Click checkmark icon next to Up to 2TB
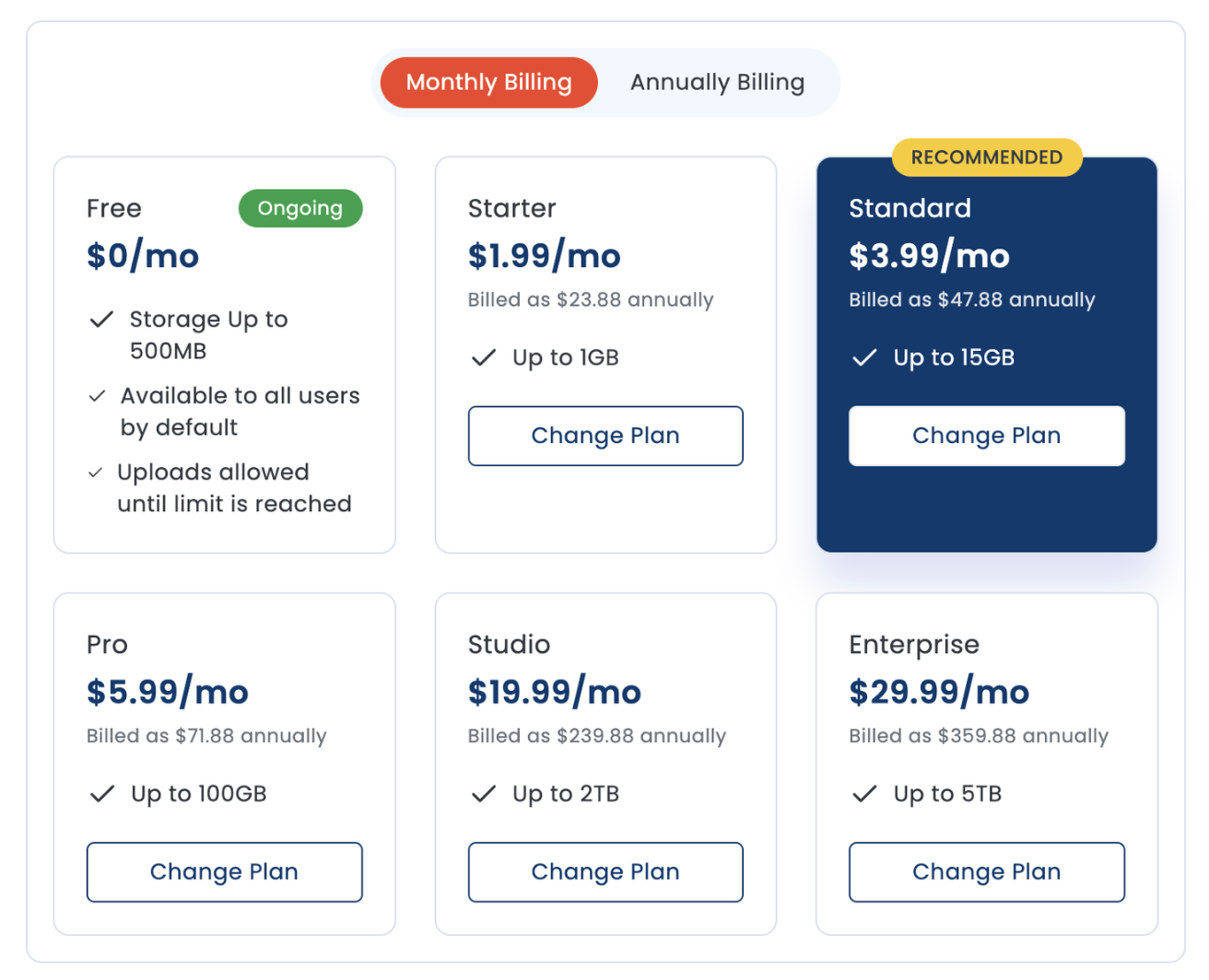Screen dimensions: 1209x980 tap(484, 794)
